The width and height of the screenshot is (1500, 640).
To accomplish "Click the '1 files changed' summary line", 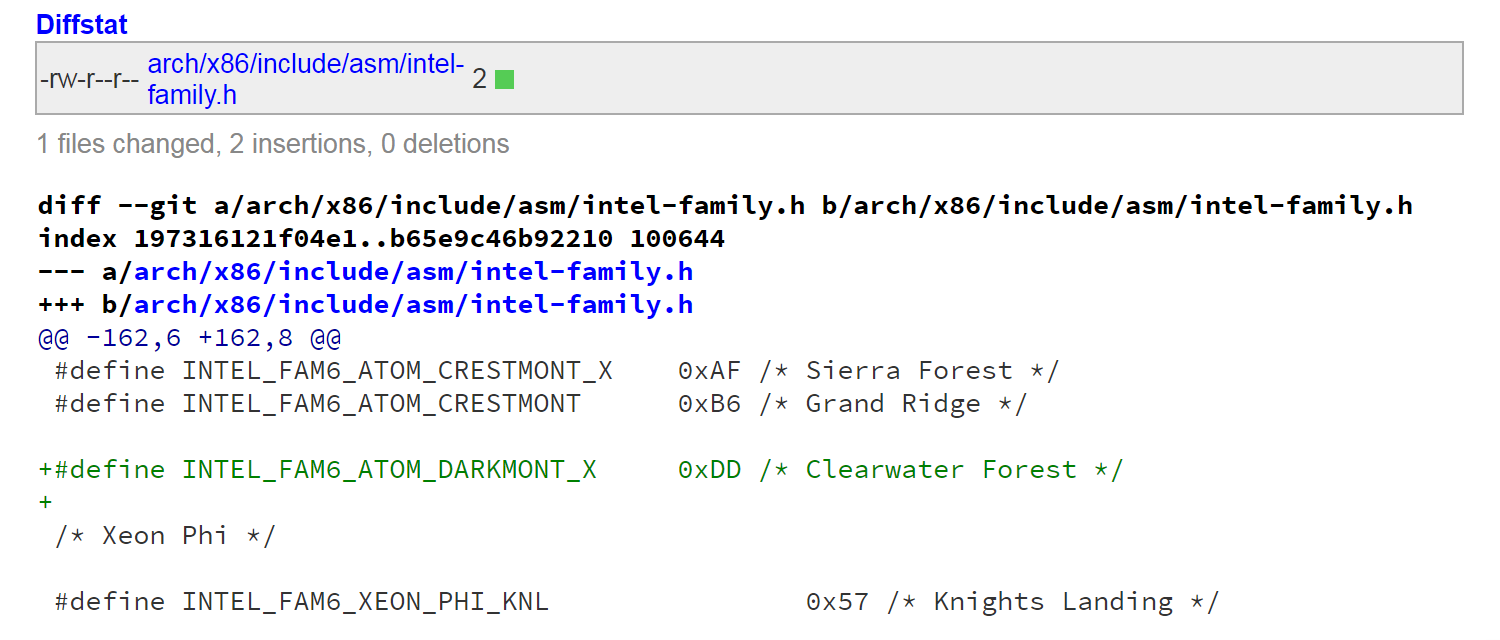I will click(x=273, y=145).
